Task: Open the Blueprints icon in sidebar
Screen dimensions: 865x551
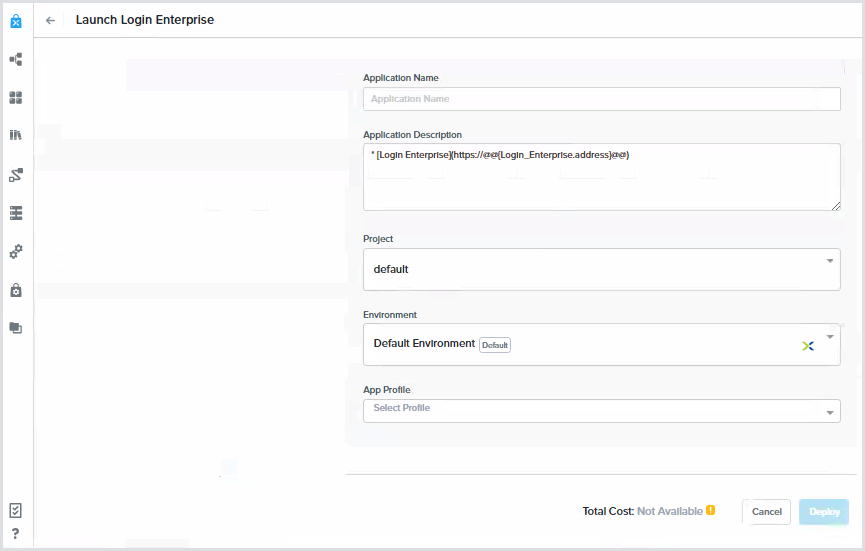Action: point(16,59)
